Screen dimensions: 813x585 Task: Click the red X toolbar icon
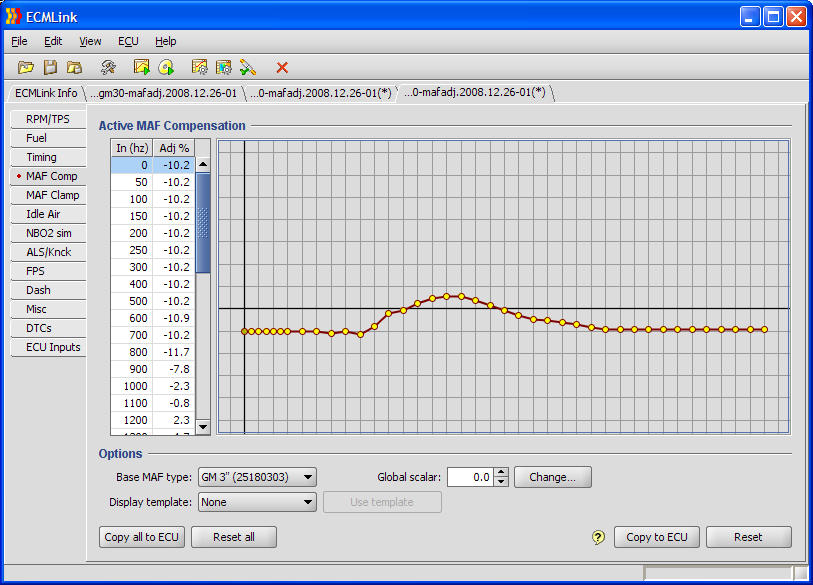tap(282, 67)
